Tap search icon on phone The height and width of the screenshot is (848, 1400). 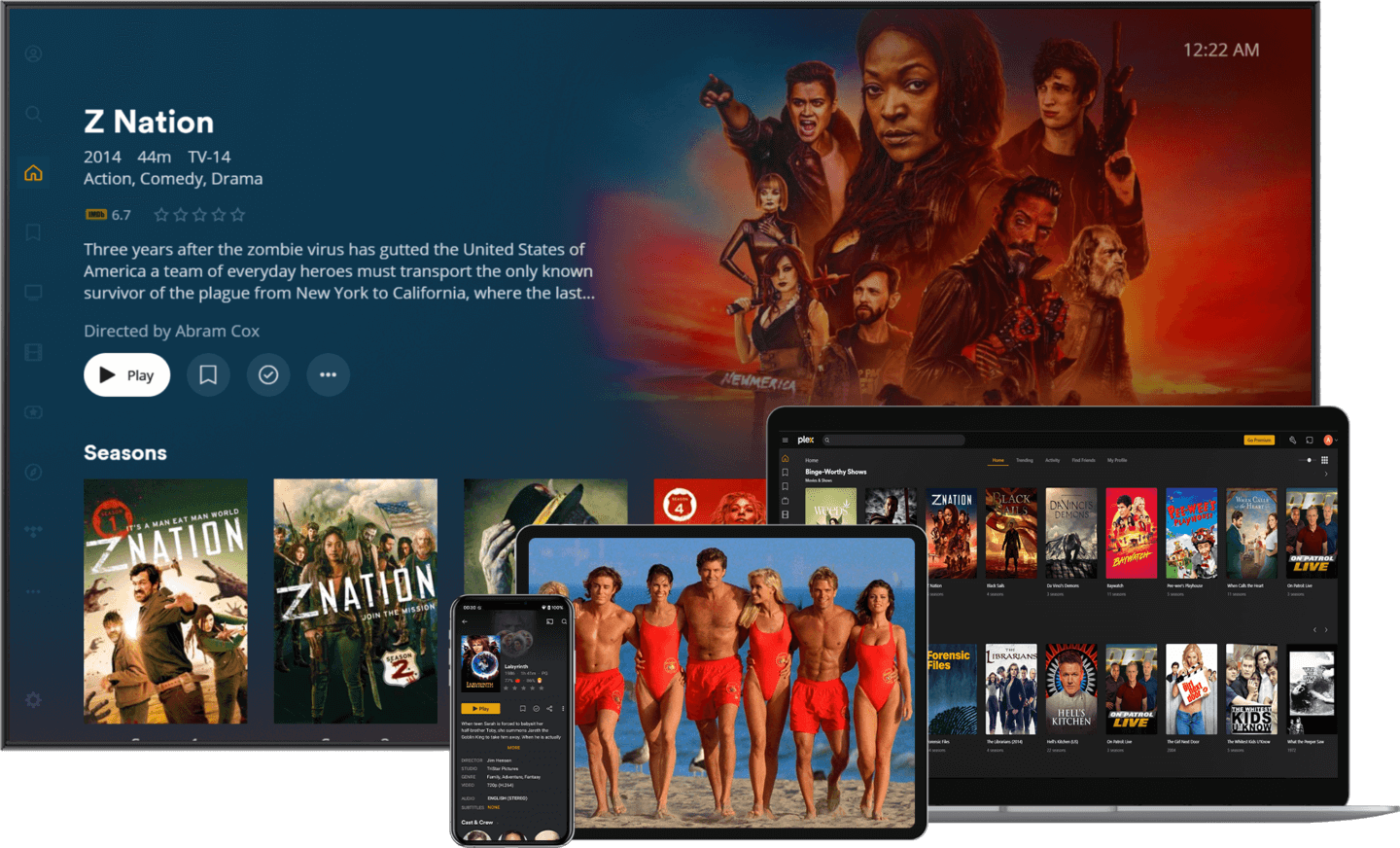(564, 621)
